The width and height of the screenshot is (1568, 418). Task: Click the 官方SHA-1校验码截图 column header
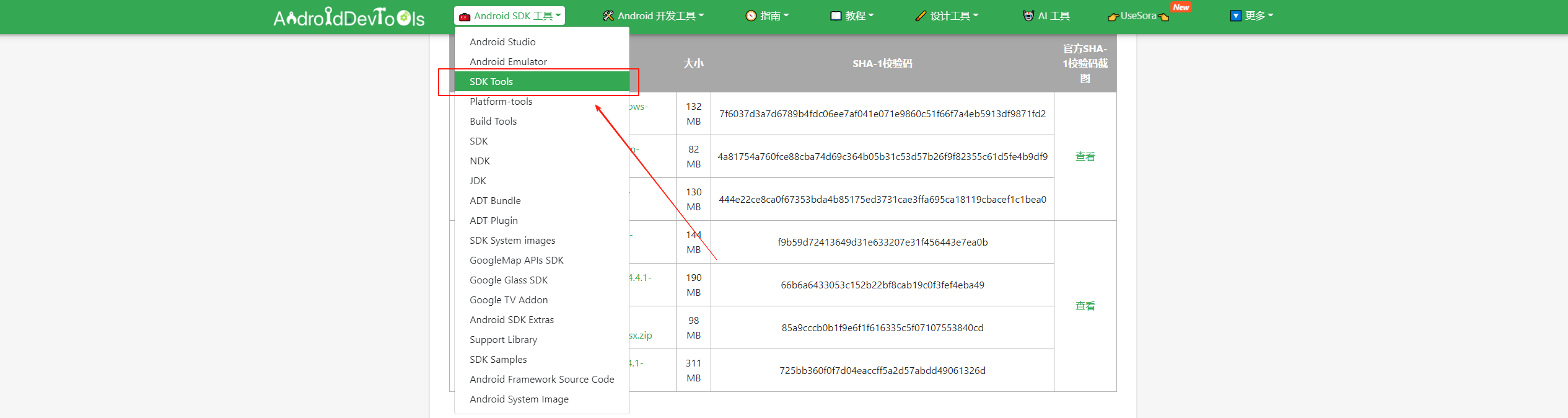coord(1085,63)
